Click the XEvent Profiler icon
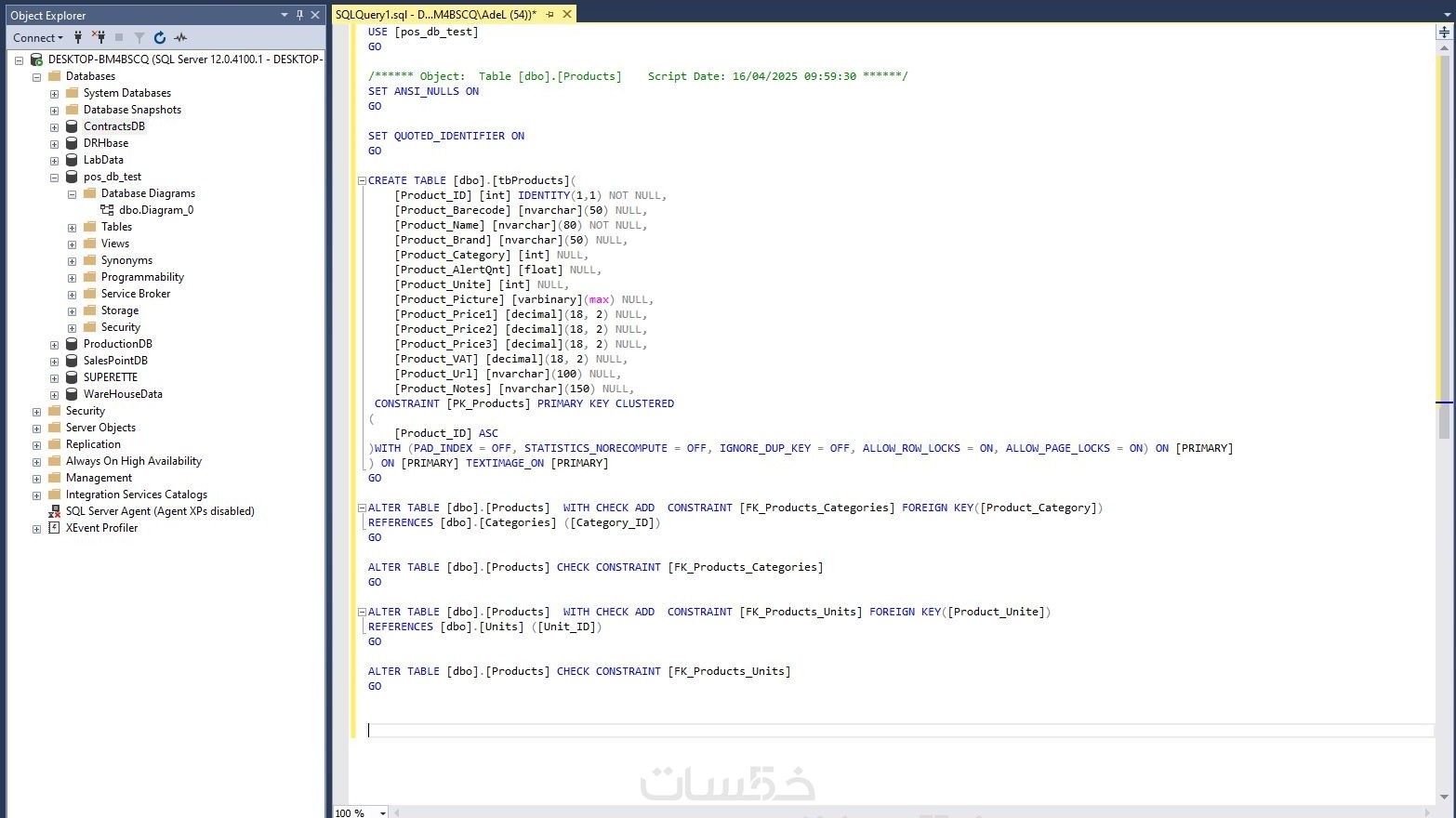Viewport: 1456px width, 818px height. click(54, 528)
